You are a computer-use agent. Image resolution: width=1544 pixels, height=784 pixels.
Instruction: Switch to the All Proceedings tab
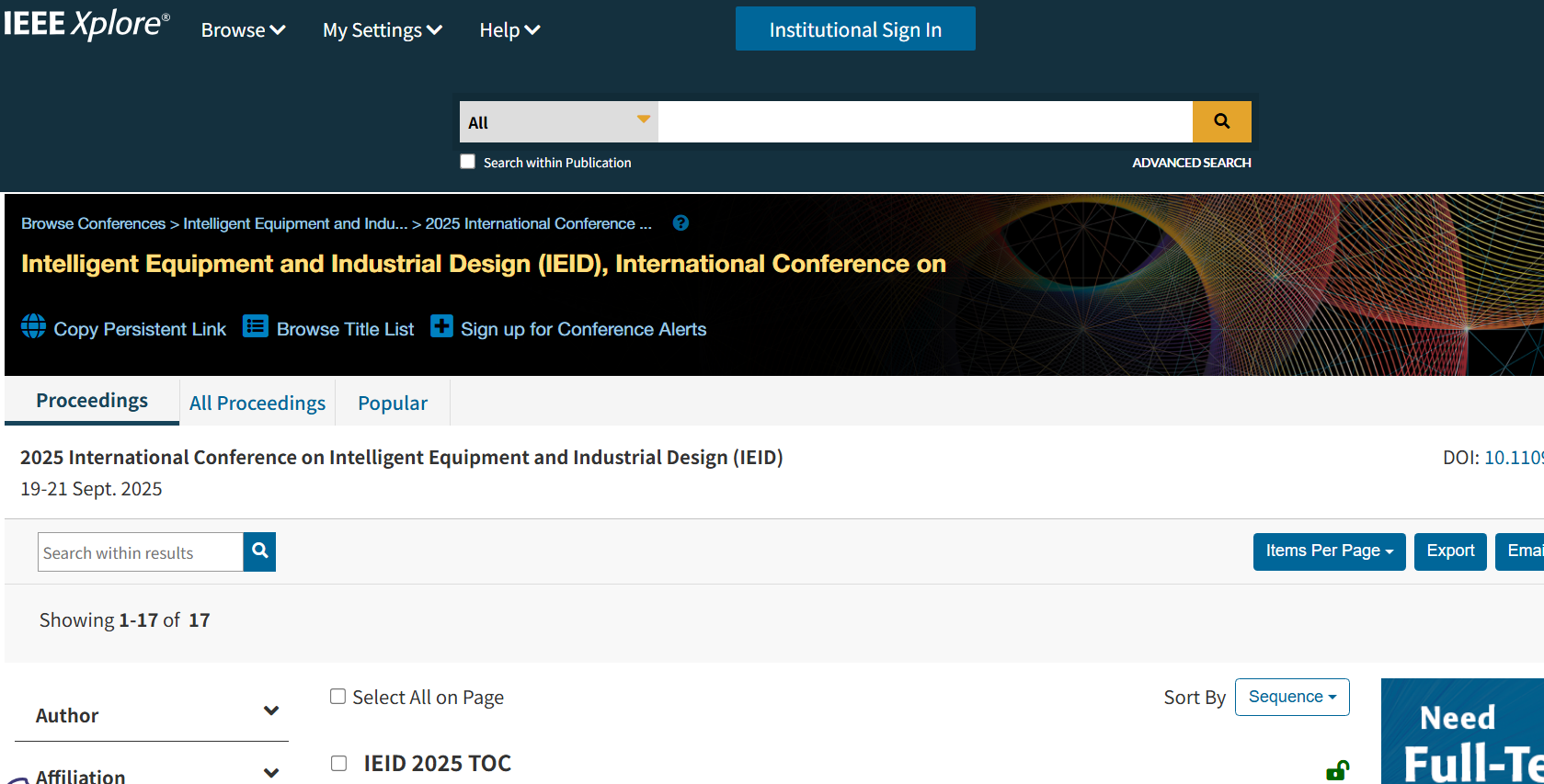257,403
